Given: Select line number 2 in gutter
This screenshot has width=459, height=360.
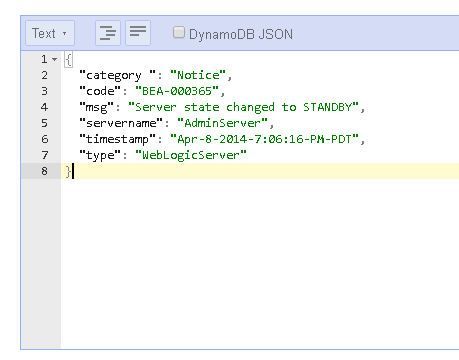Looking at the screenshot, I should 44,75.
